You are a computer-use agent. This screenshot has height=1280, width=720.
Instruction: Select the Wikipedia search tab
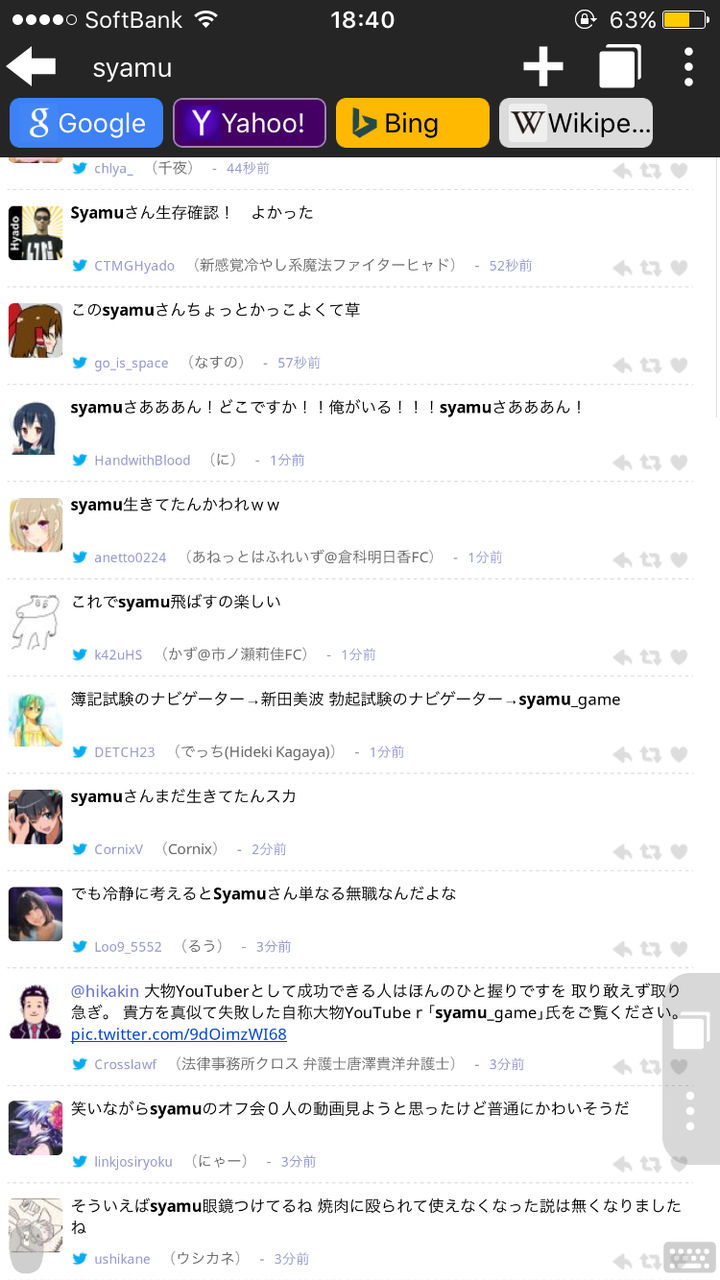pyautogui.click(x=576, y=123)
